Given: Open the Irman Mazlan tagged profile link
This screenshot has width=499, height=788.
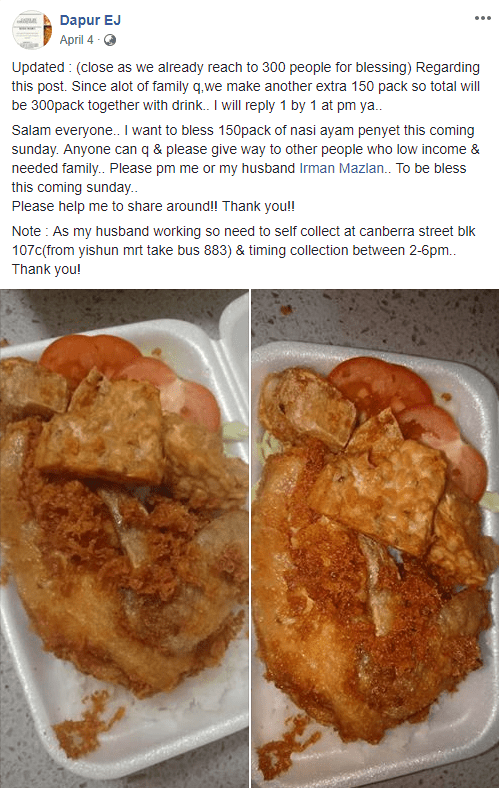Looking at the screenshot, I should click(x=342, y=168).
